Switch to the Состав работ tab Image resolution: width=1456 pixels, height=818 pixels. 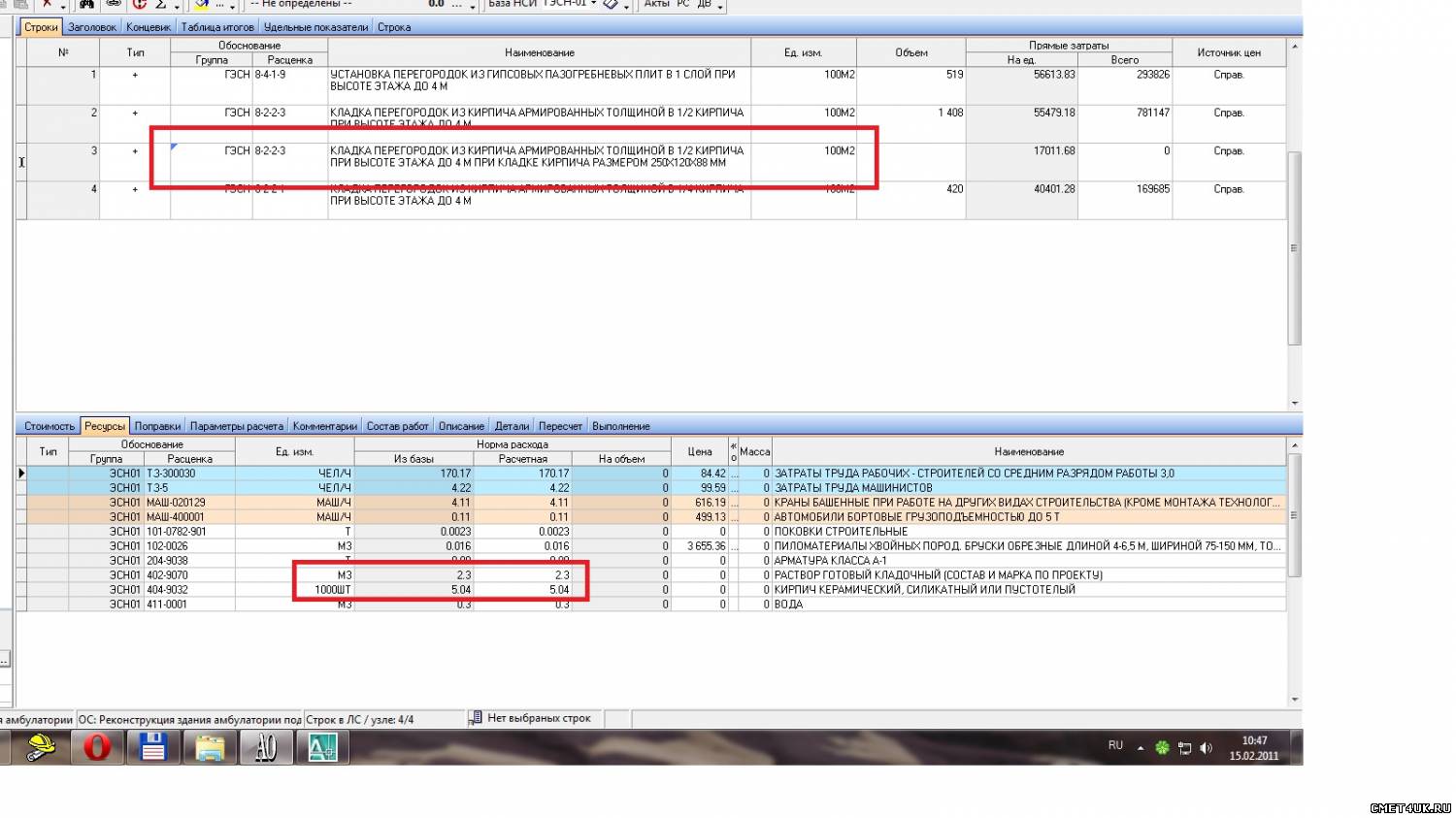[x=398, y=426]
